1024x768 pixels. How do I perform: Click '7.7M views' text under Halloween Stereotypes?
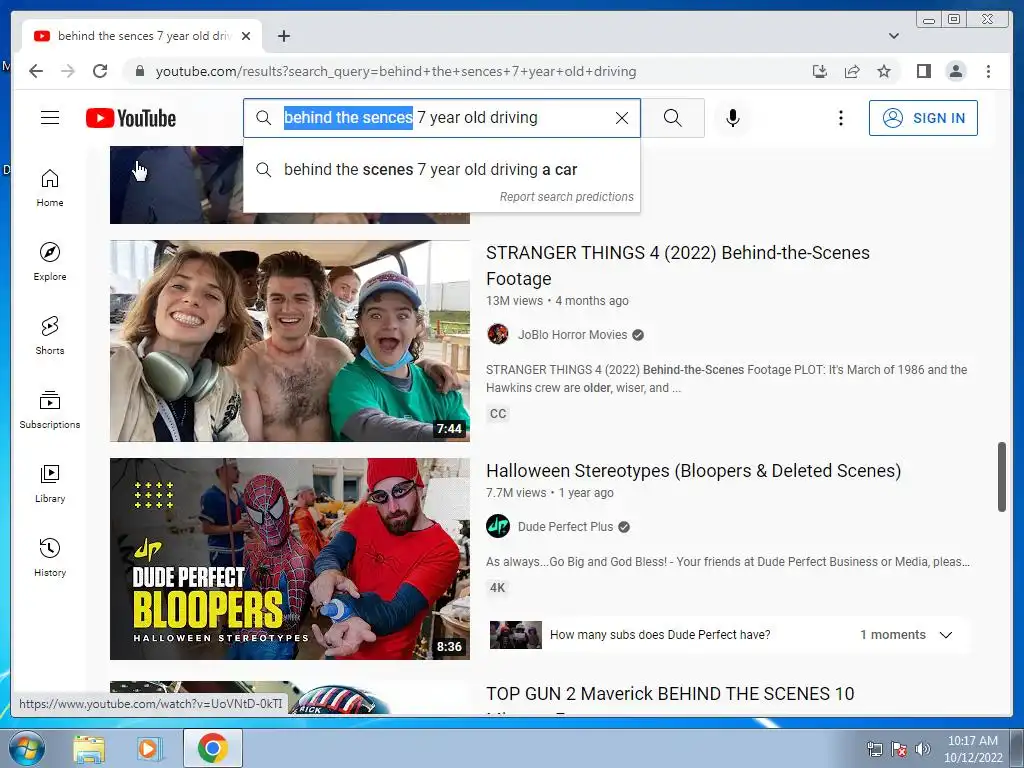516,493
